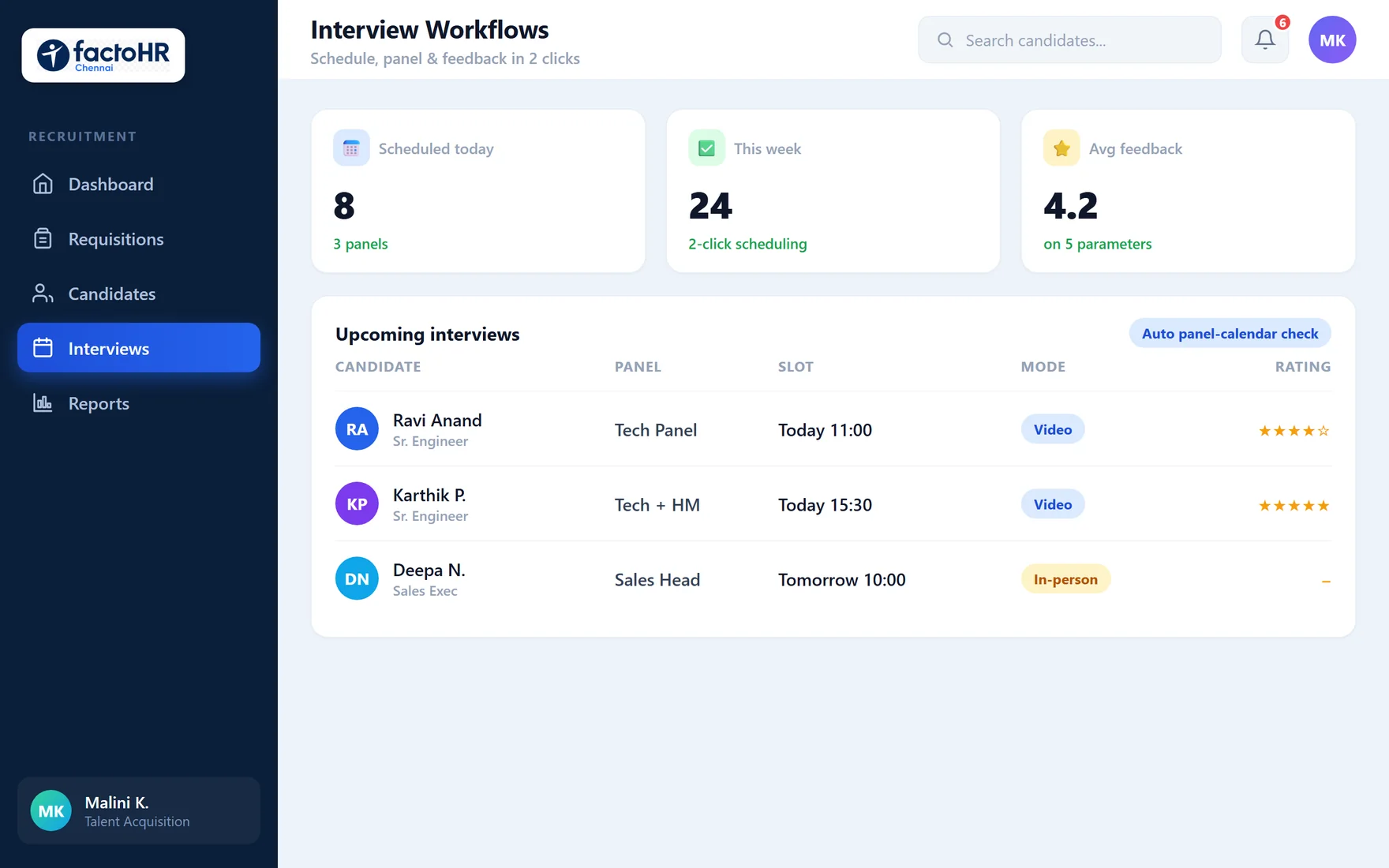
Task: Click the SLOT column header
Action: click(x=796, y=367)
